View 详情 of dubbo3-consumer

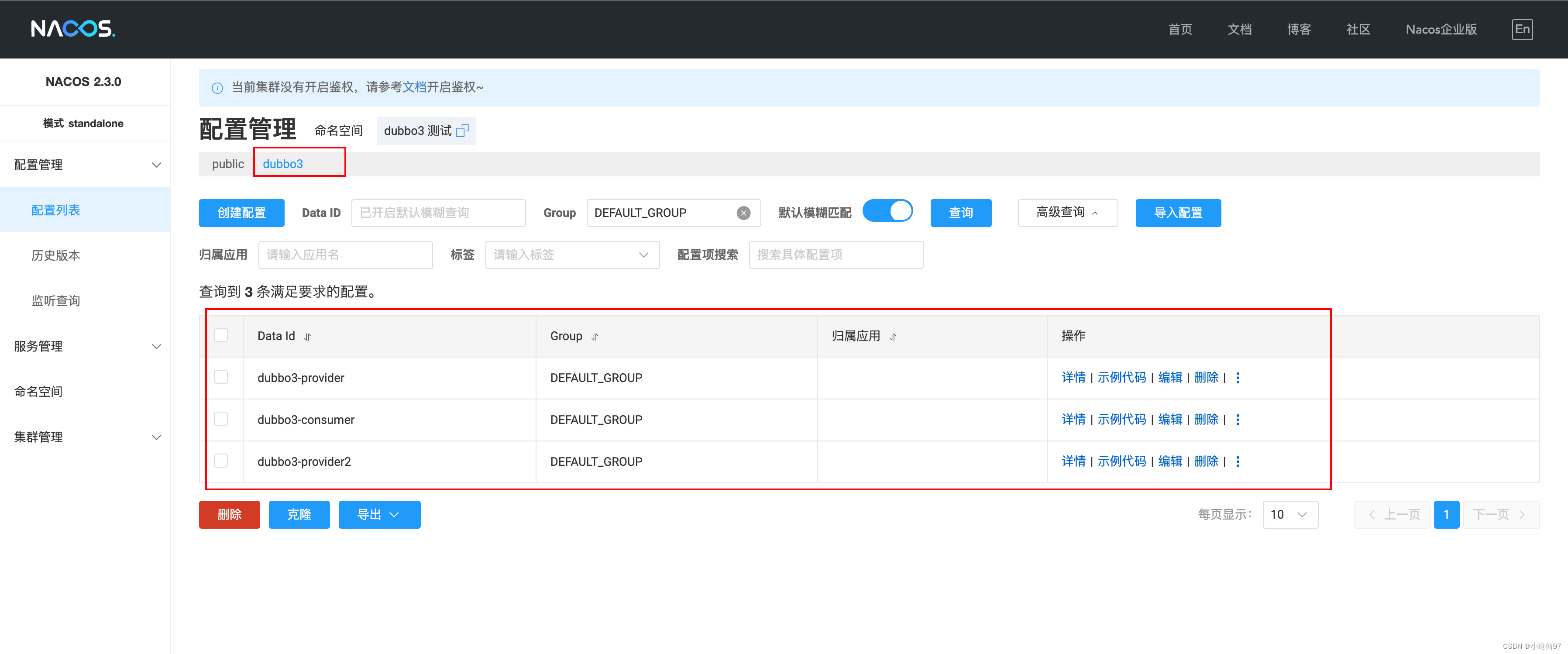tap(1073, 420)
